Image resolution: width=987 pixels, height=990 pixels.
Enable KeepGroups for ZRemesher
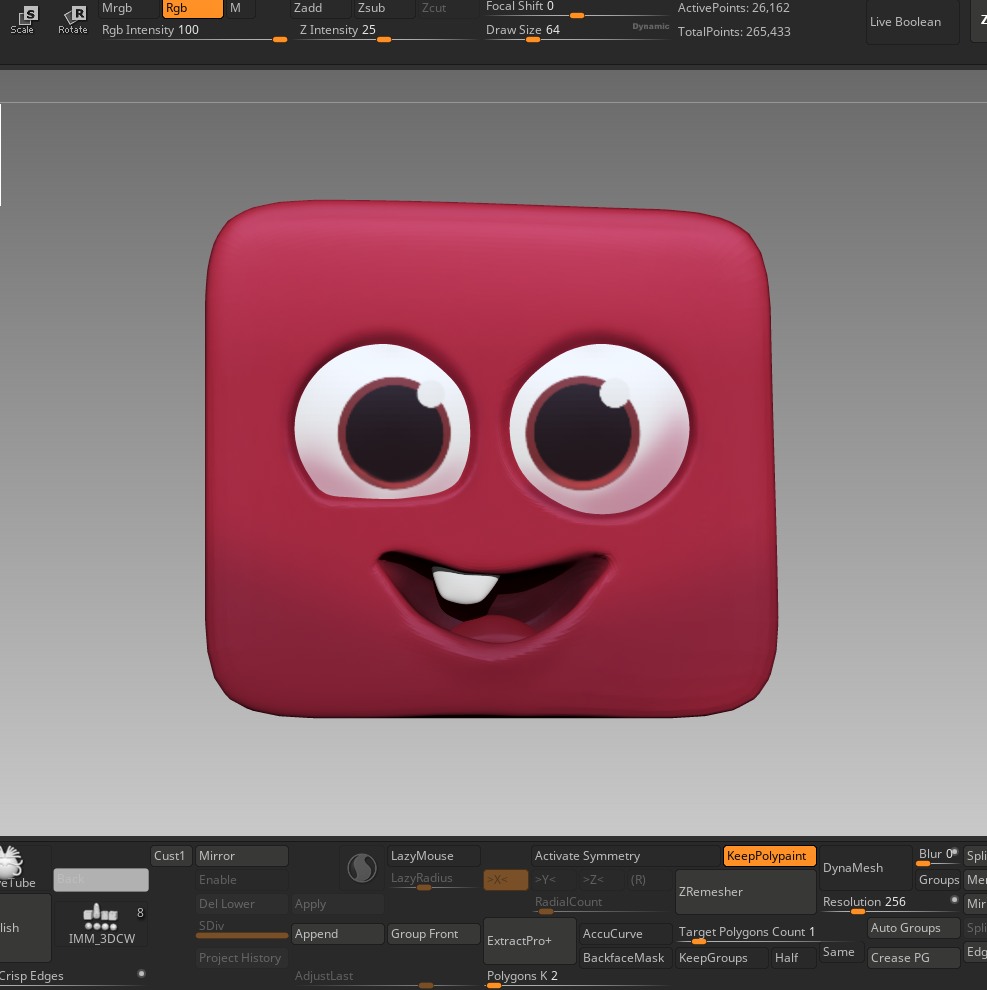pyautogui.click(x=721, y=958)
